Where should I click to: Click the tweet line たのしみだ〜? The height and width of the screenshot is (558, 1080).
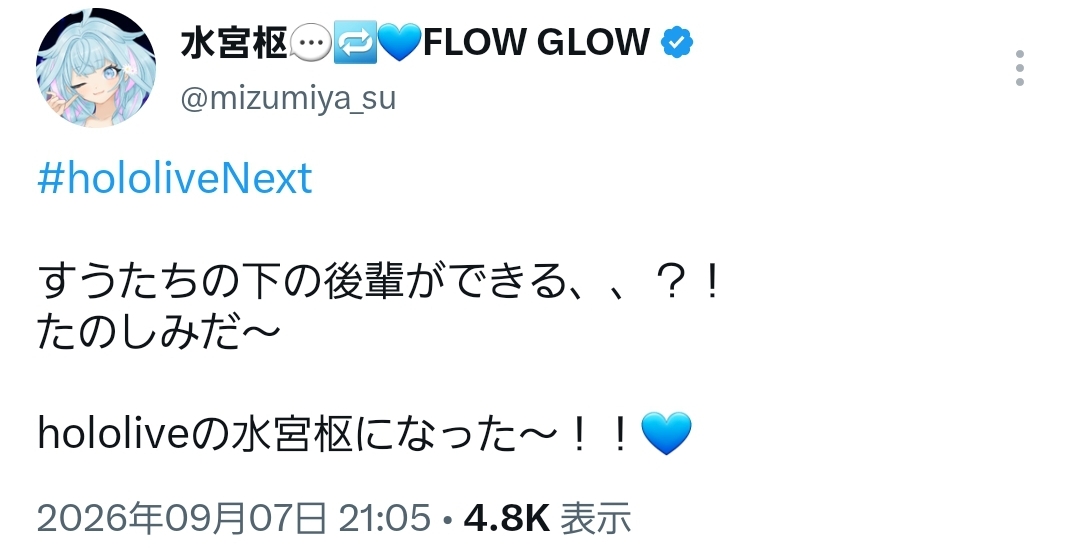pyautogui.click(x=159, y=332)
